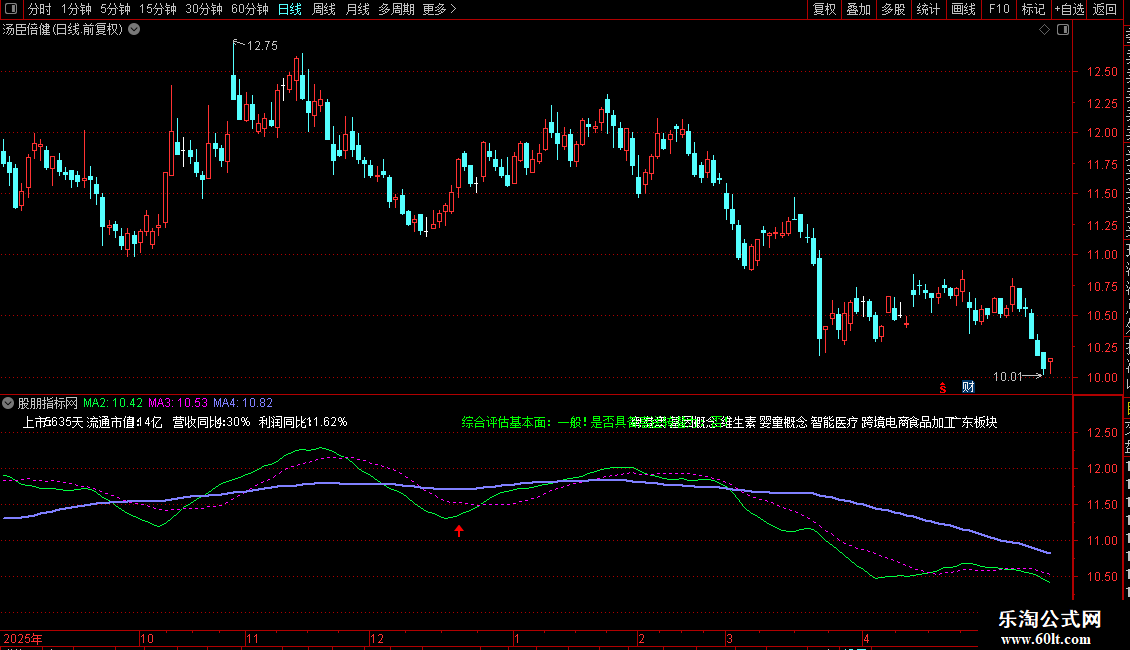Click the 10.01 low price label

tap(1007, 376)
